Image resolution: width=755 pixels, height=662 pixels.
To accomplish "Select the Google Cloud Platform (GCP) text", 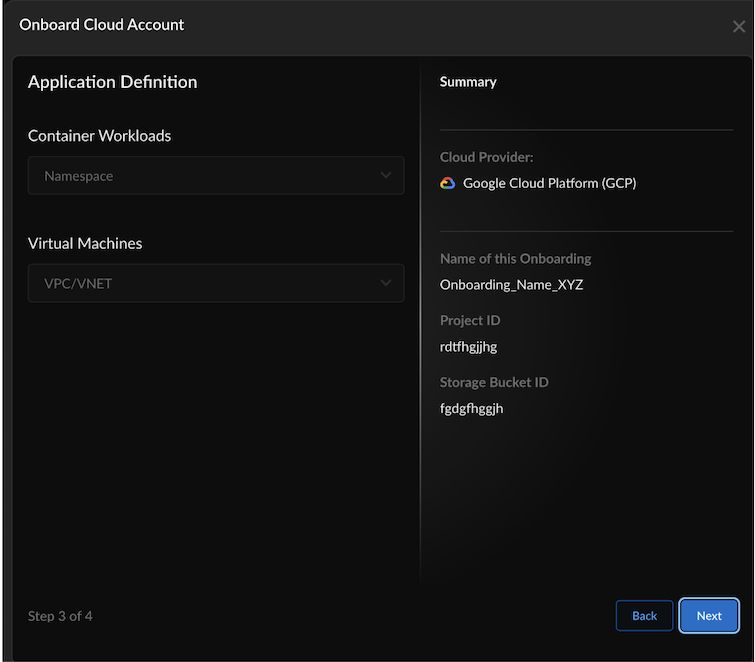I will point(549,184).
